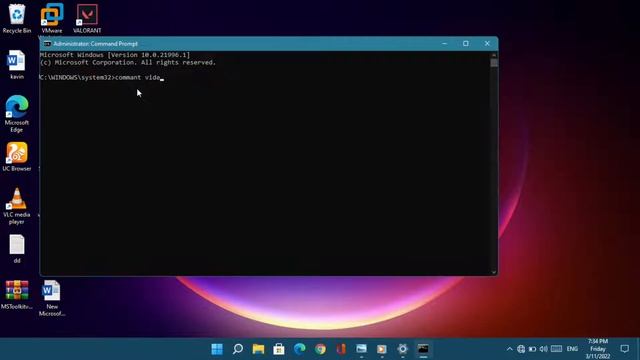Screen dimensions: 640x360
Task: Check the battery tray icon
Action: (532, 349)
